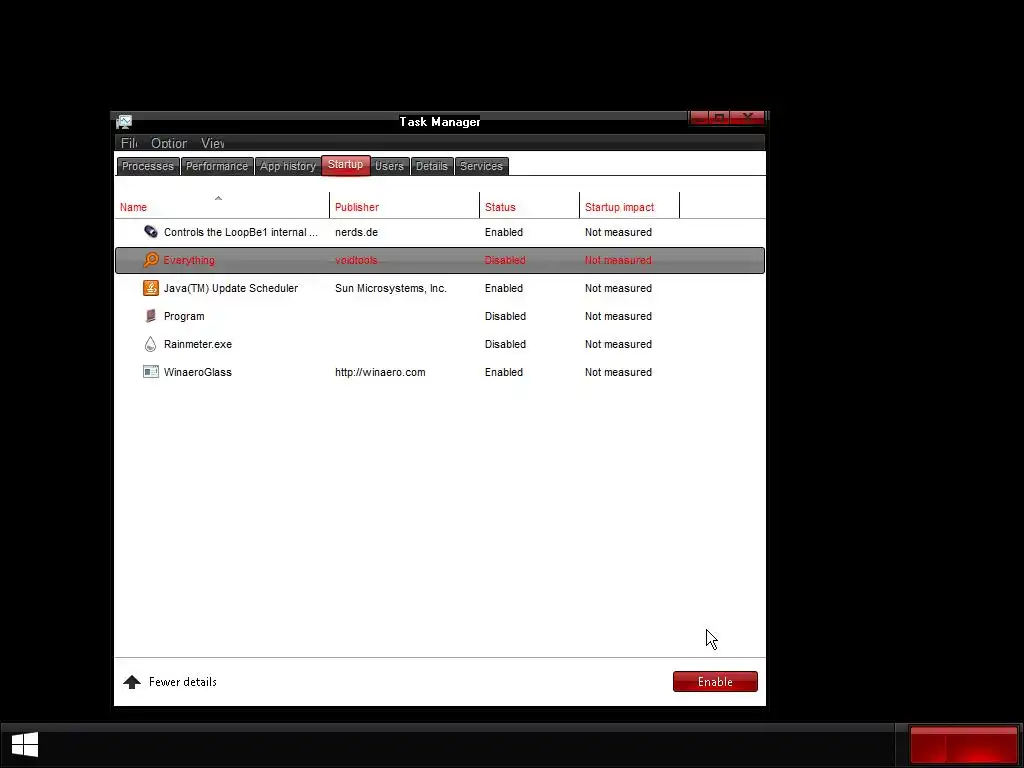Click the nerds.de publisher cell
Screen dimensions: 1024x768
(357, 232)
